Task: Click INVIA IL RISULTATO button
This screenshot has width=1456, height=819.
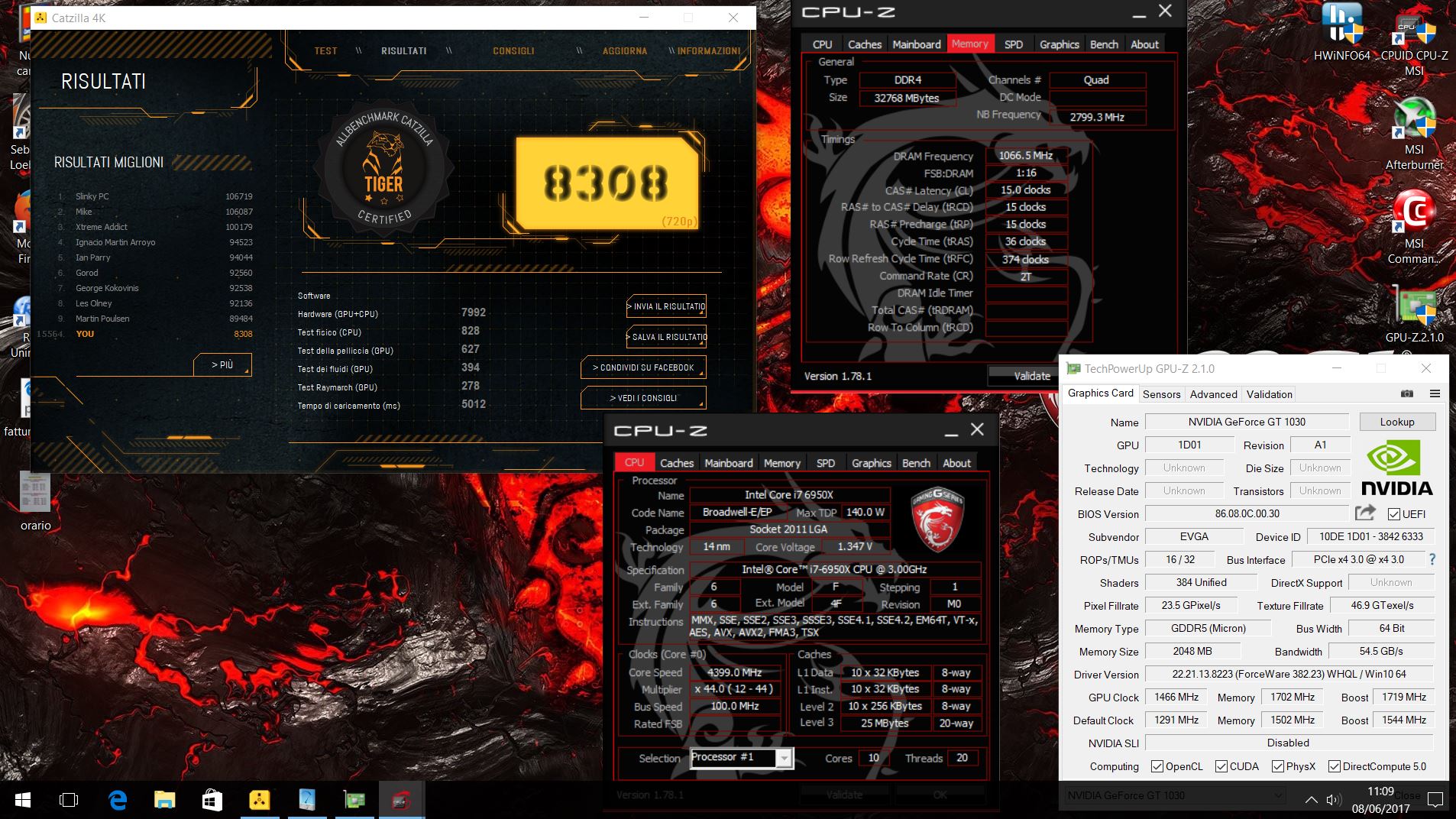Action: [x=666, y=306]
